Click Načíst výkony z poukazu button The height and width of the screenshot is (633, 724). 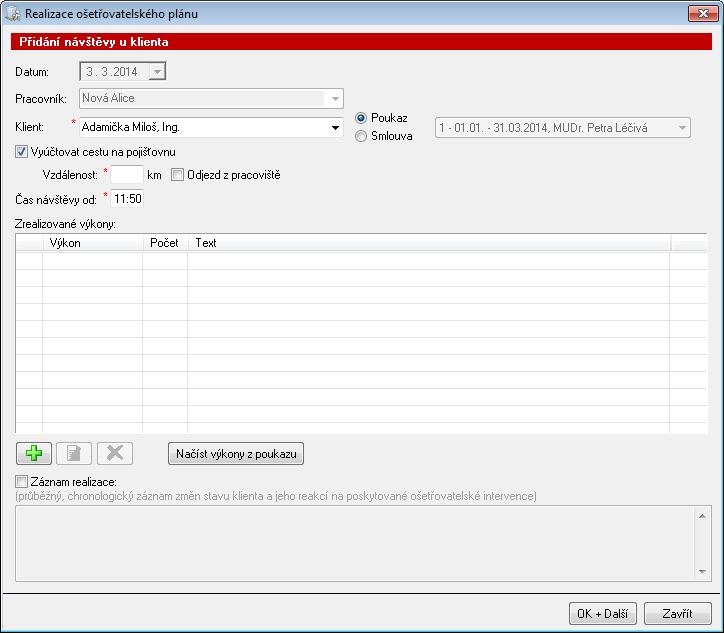(x=236, y=453)
